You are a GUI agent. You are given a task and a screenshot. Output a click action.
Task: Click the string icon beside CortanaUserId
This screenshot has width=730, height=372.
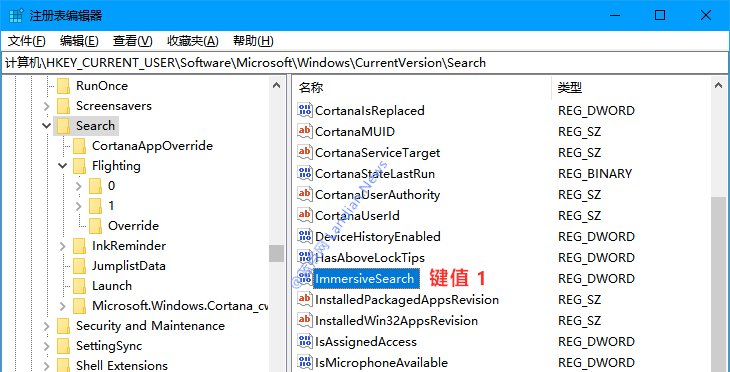point(304,216)
